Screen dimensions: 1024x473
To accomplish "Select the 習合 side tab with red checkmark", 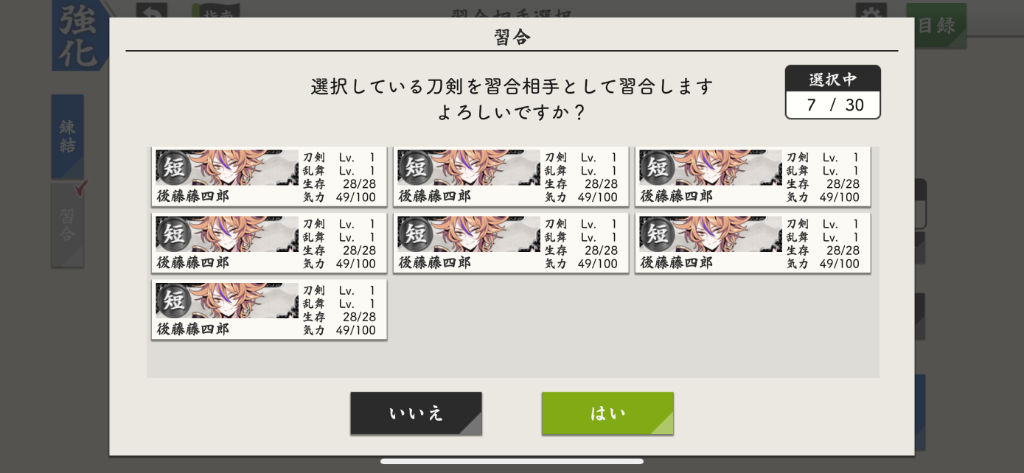I will [x=67, y=225].
